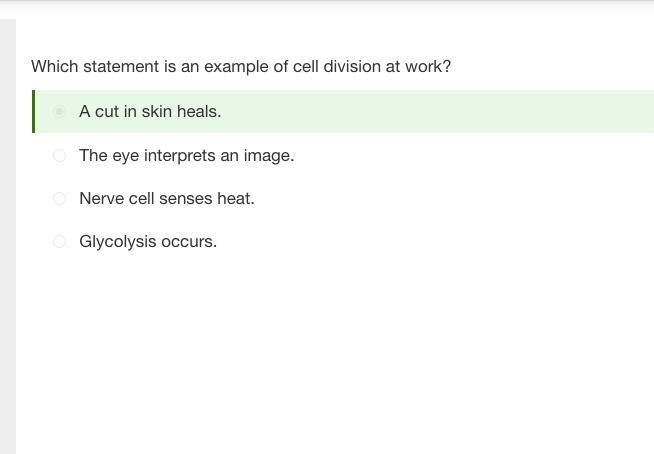This screenshot has height=454, width=654.
Task: Click the word "Nerve" in the third option
Action: tap(101, 198)
